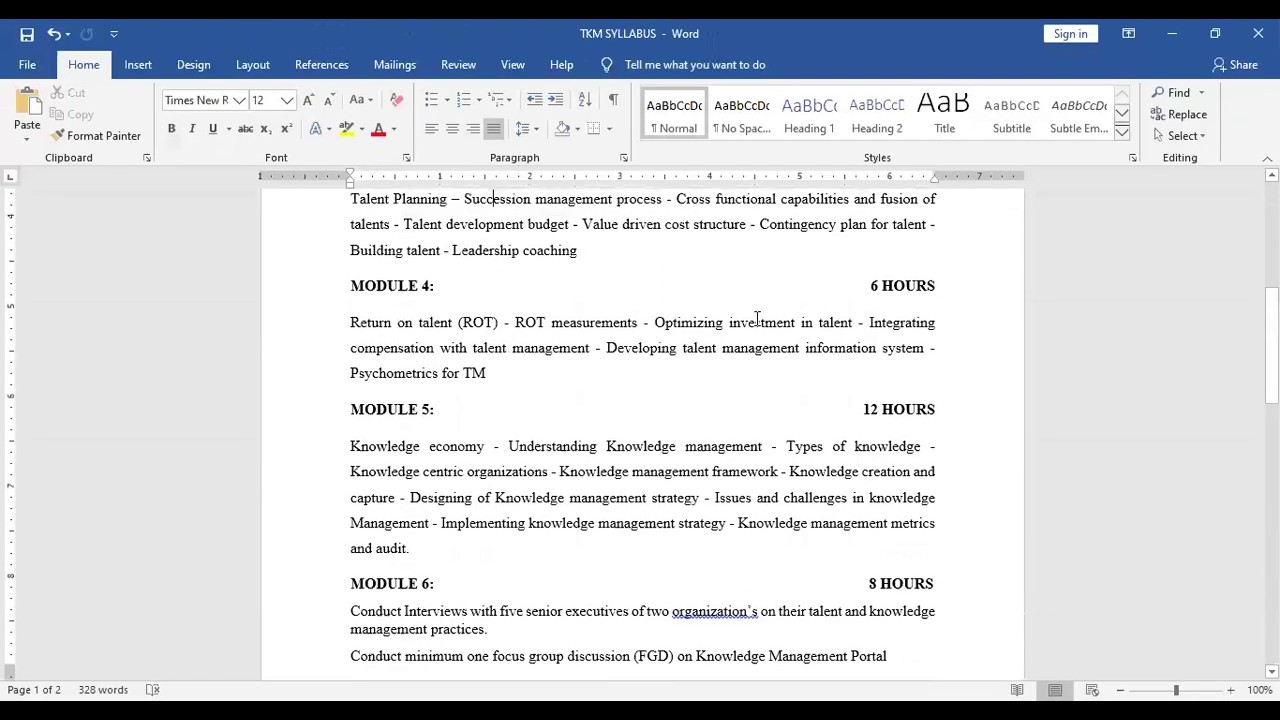
Task: Collapse the ribbon with the up chevron
Action: pos(1267,159)
